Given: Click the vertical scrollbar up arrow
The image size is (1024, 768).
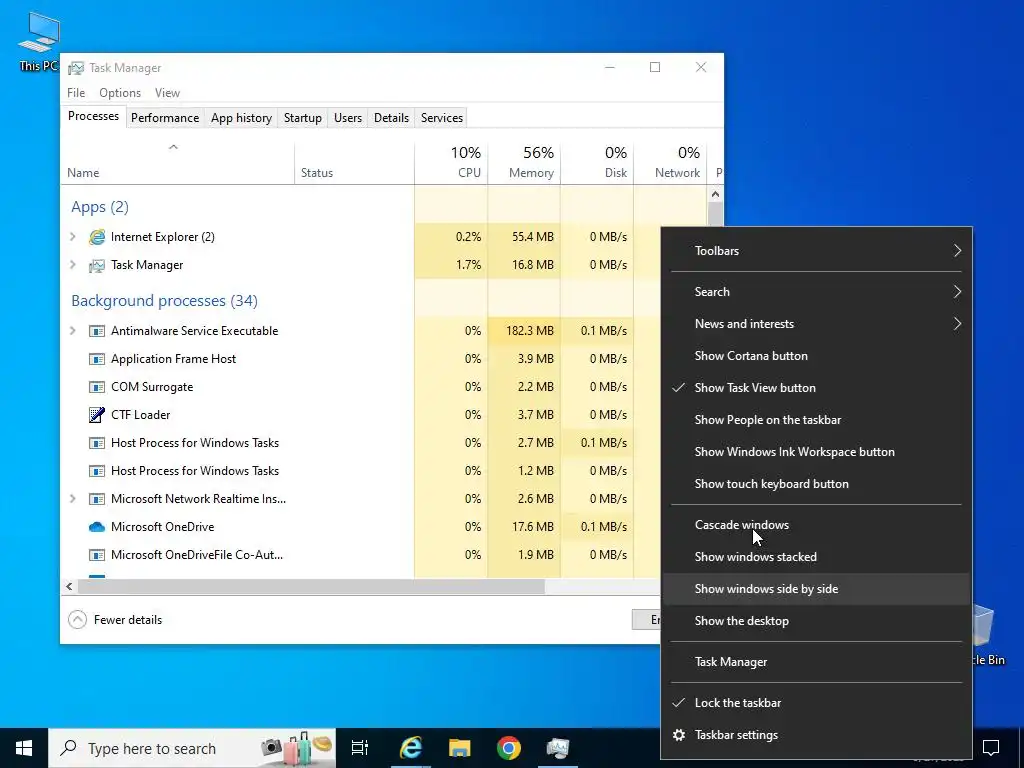Looking at the screenshot, I should (x=715, y=194).
